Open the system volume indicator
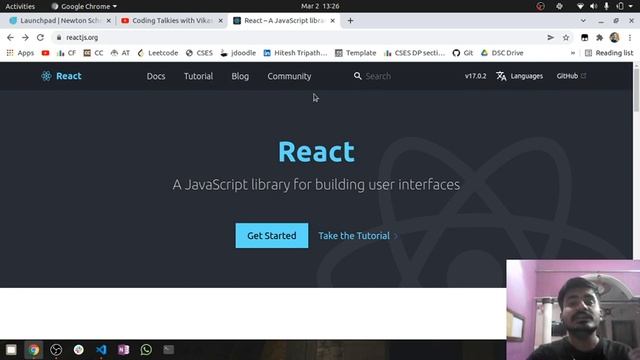The image size is (640, 360). click(593, 6)
